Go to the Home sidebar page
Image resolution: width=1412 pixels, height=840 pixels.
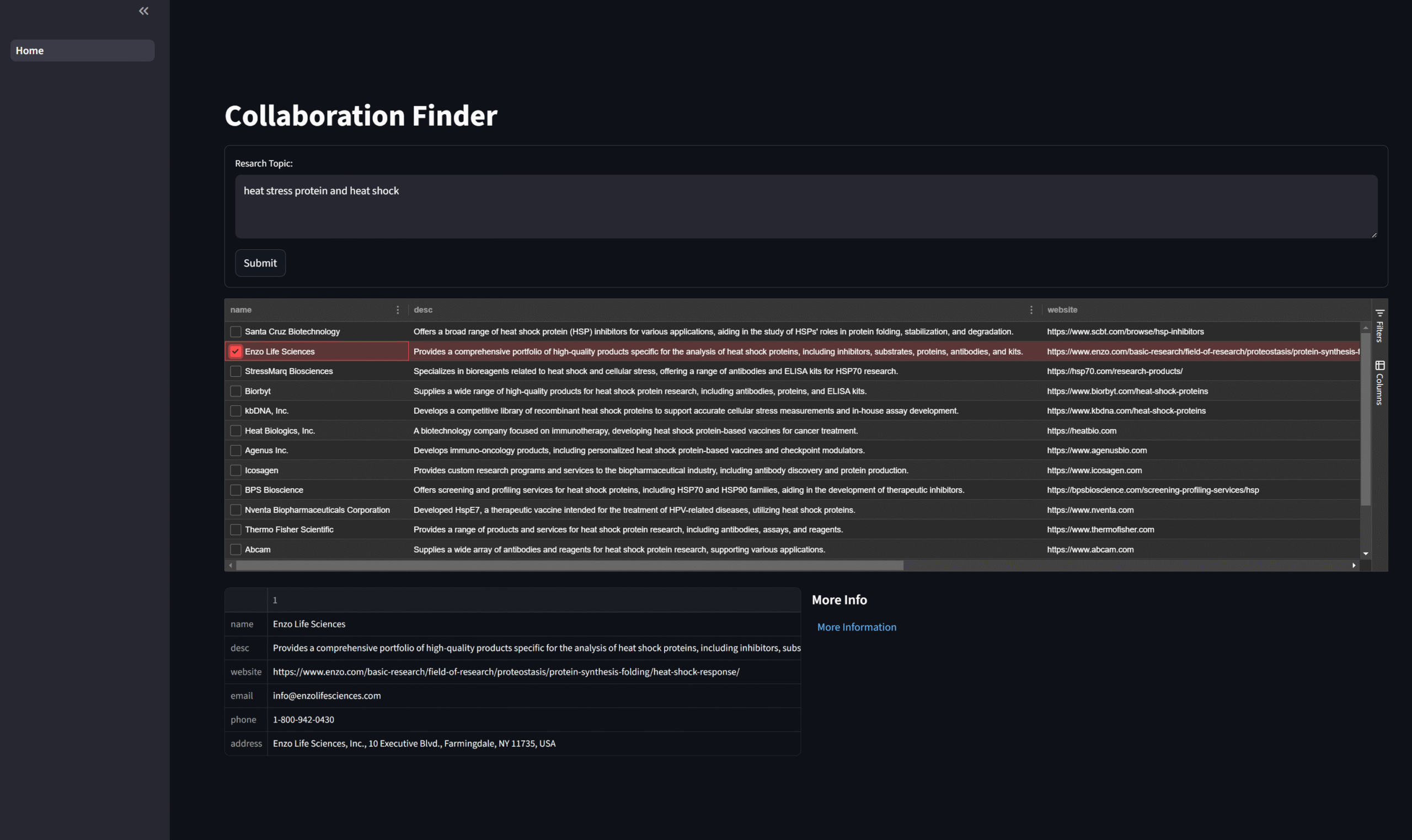point(83,50)
